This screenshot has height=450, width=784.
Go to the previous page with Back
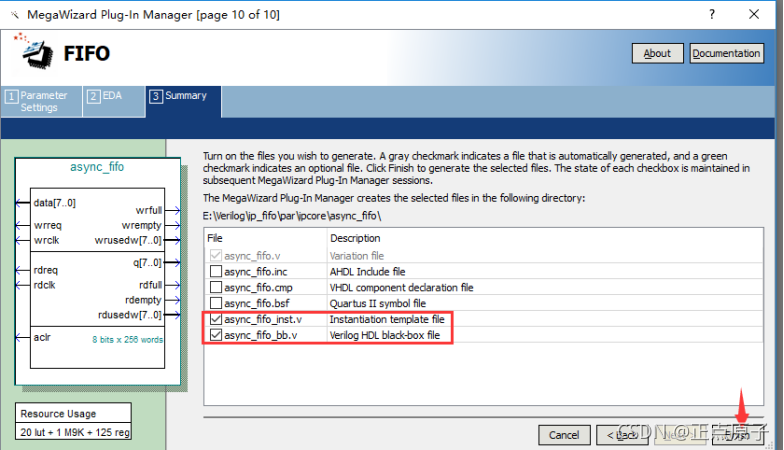point(622,435)
